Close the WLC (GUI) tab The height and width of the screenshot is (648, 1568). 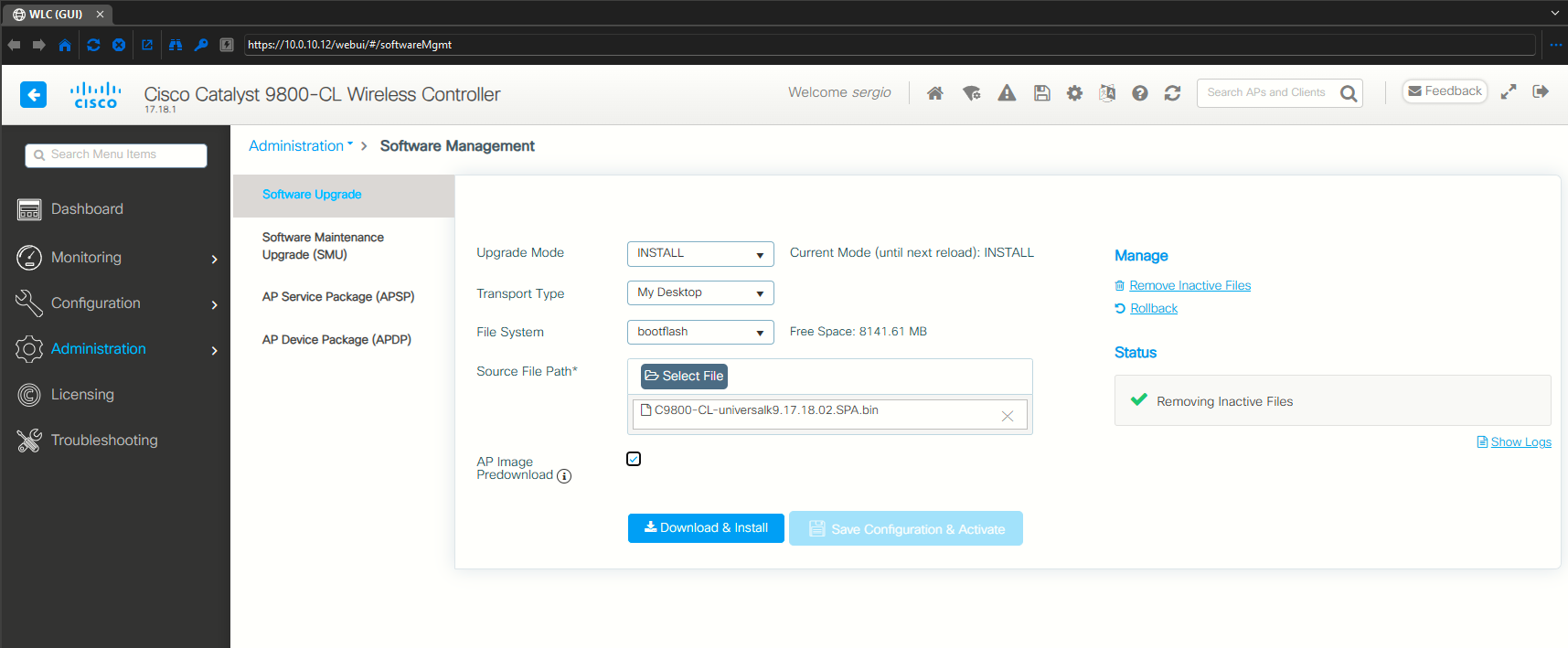click(100, 14)
